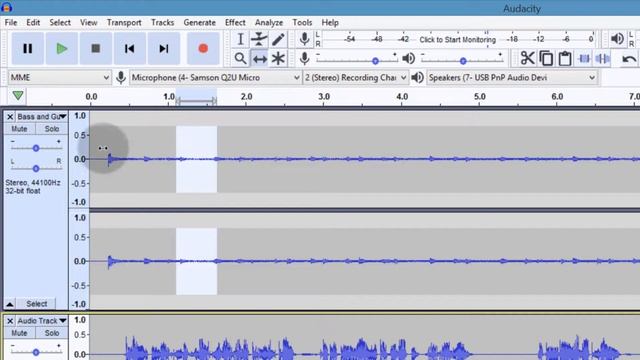Start playback with the green Play button

pos(62,49)
